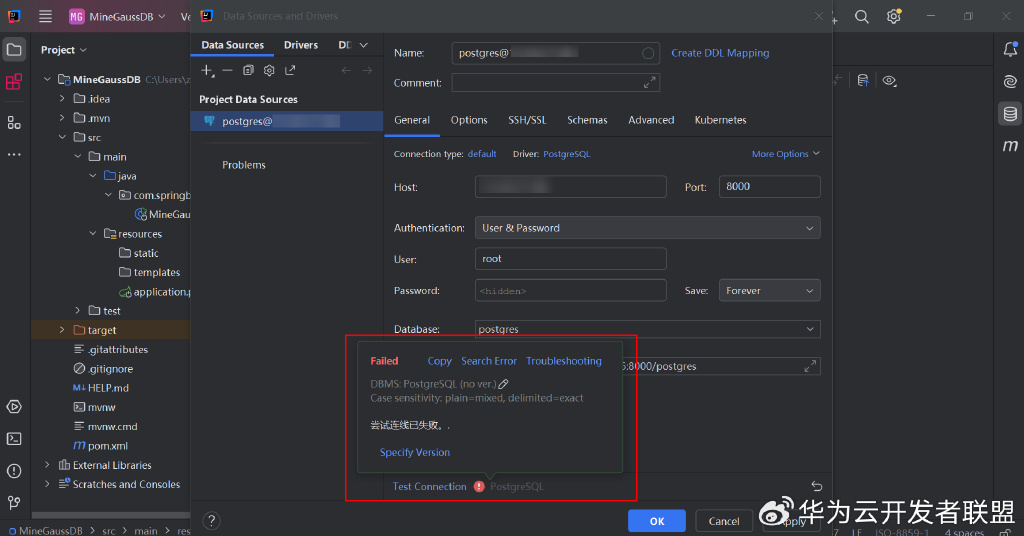Click the red error icon beside Test Connection

pos(479,486)
